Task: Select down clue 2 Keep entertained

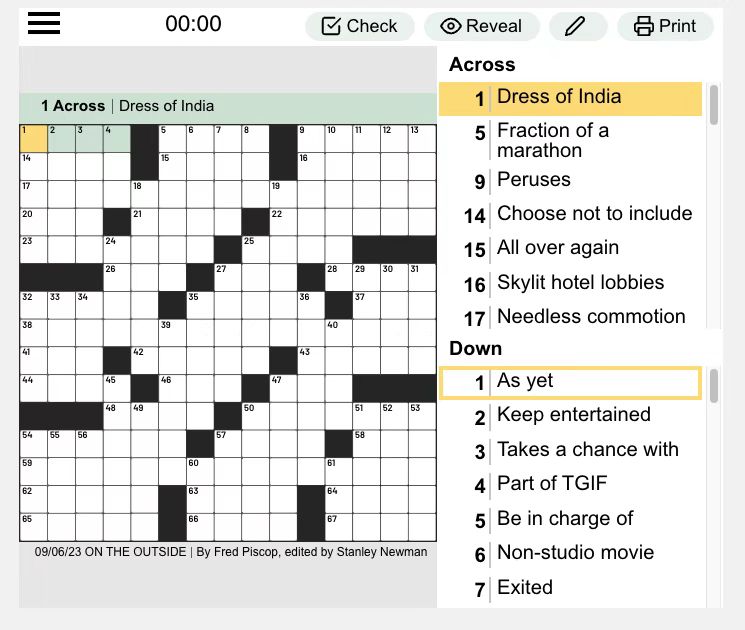Action: point(570,416)
